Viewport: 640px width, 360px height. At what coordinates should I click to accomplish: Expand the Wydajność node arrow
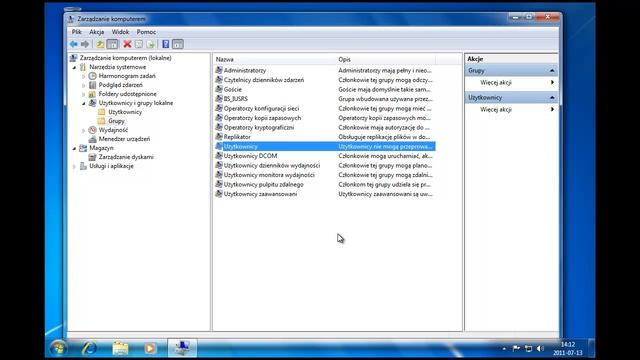[84, 130]
